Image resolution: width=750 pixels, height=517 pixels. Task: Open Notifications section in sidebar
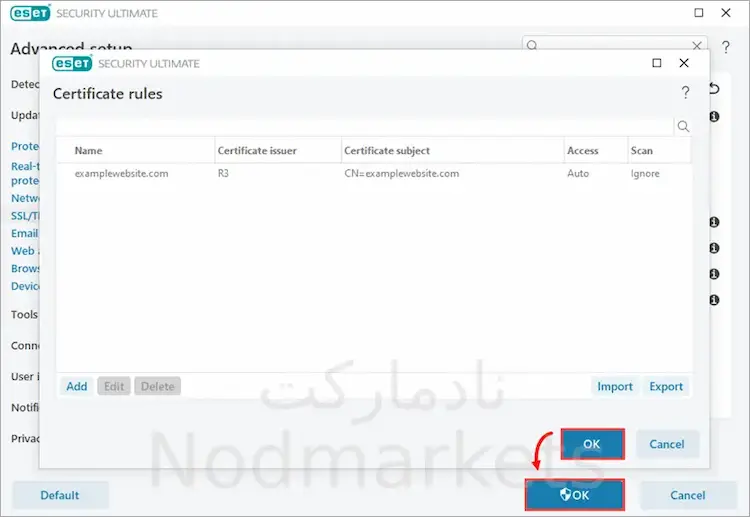coord(24,407)
